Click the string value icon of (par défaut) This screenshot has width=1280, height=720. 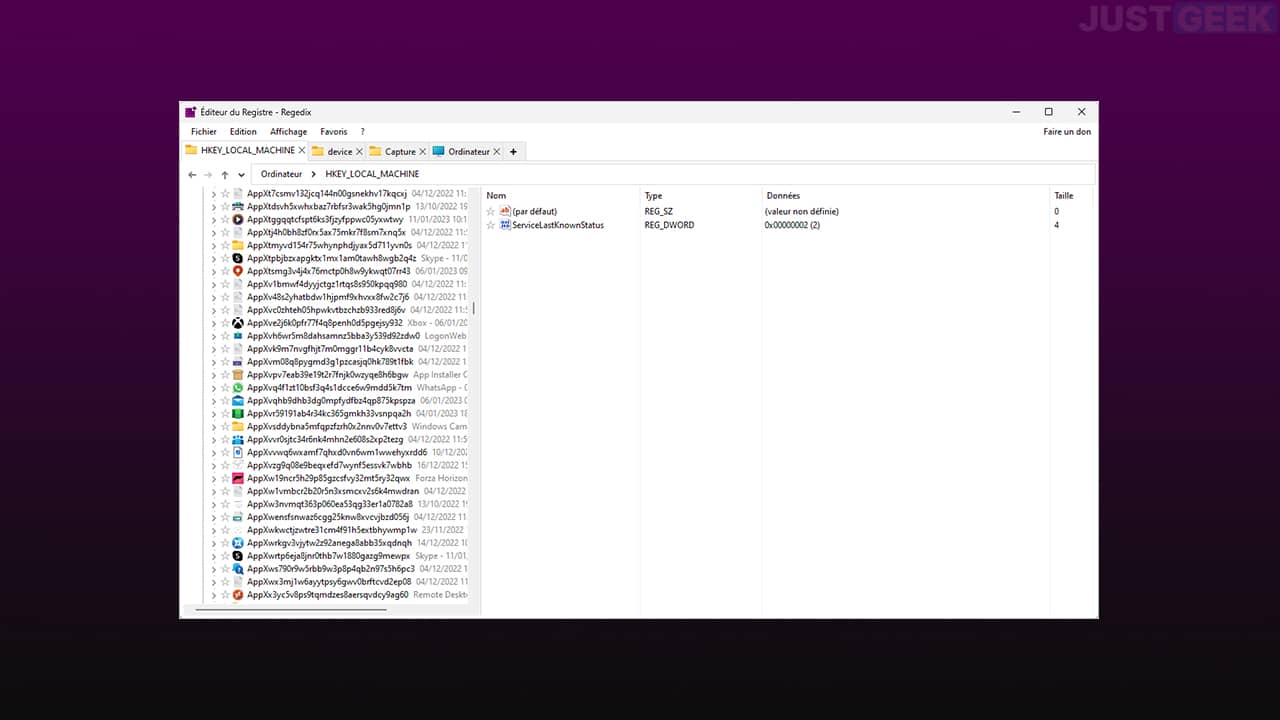point(505,211)
